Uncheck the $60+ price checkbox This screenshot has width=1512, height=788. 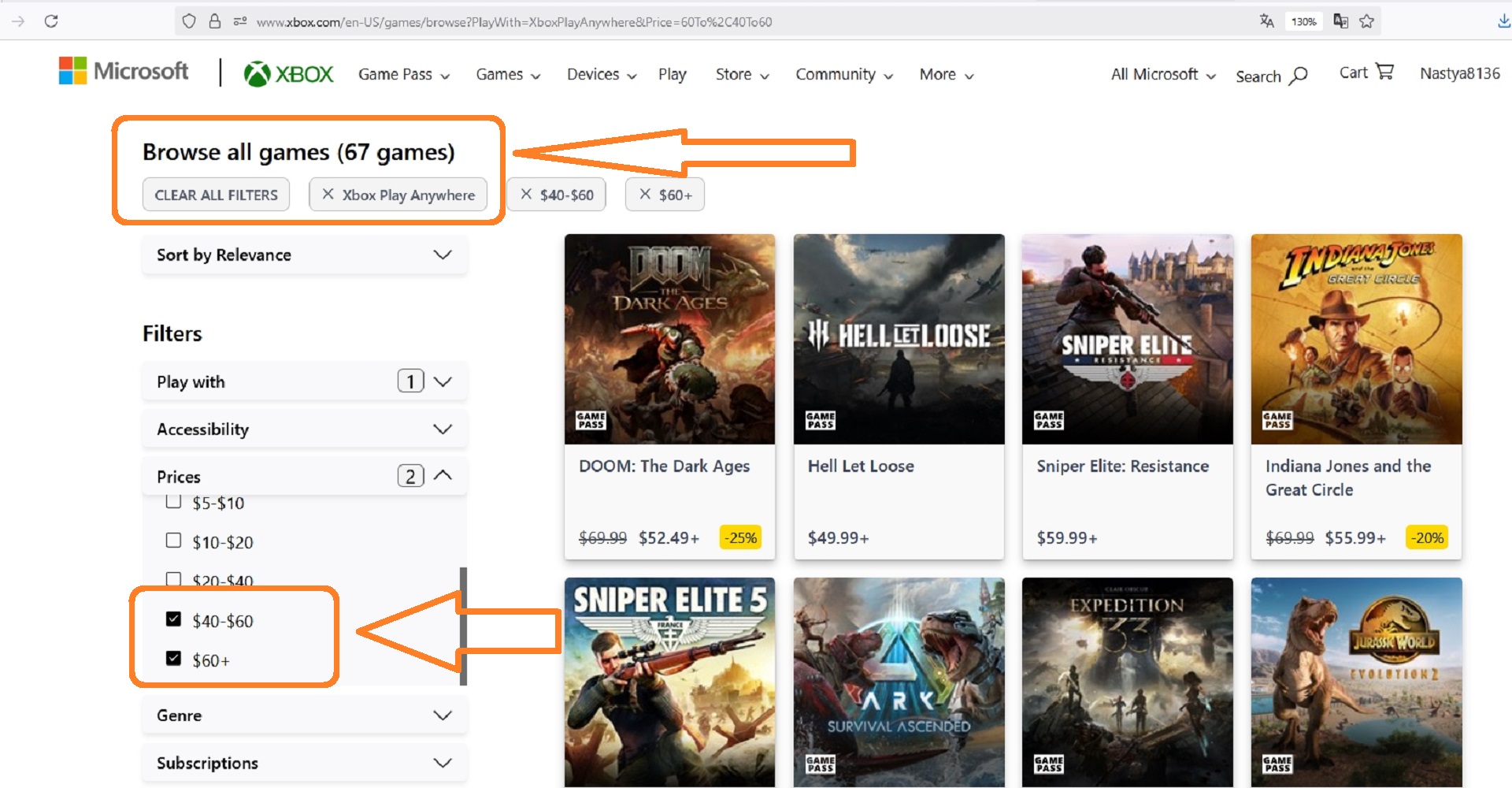click(x=174, y=659)
